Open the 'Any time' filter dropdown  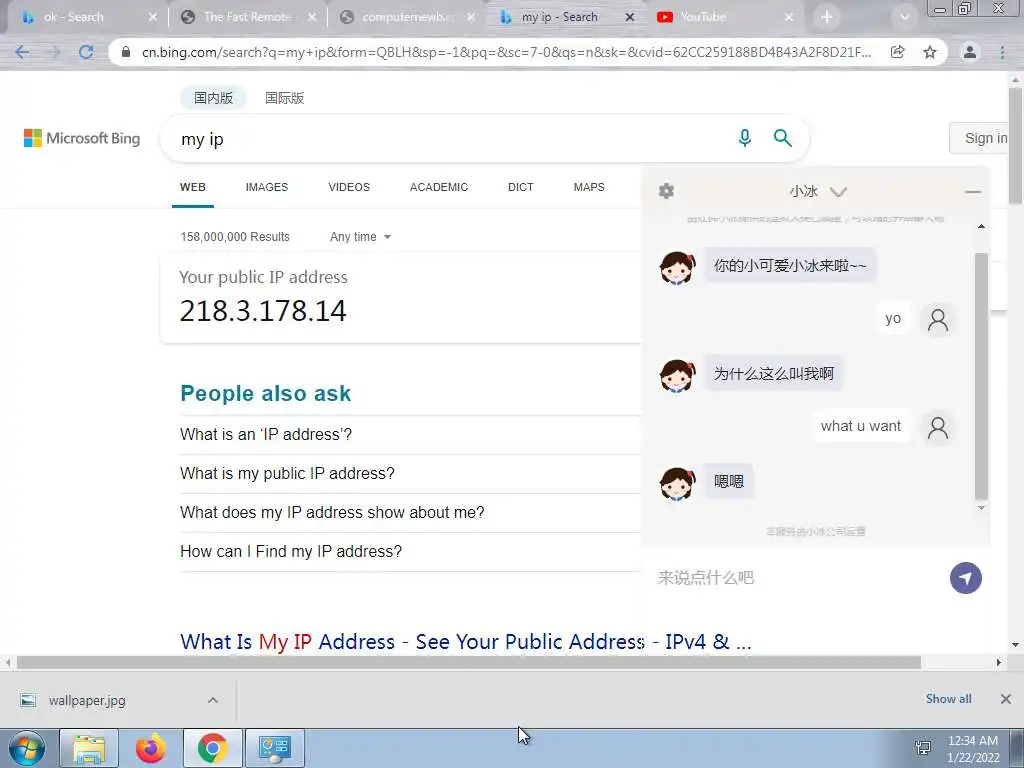[x=360, y=236]
